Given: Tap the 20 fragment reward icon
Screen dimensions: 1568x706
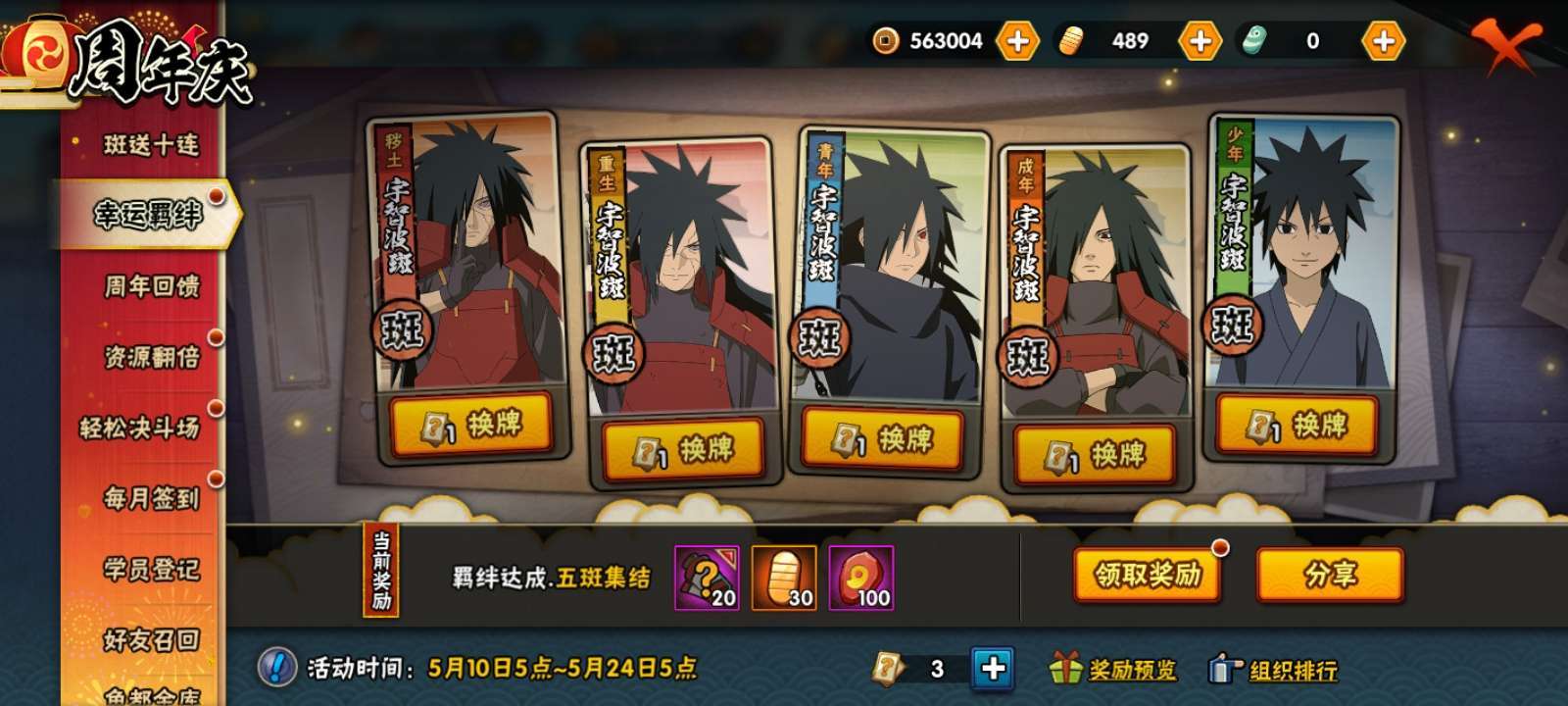Looking at the screenshot, I should [x=707, y=578].
